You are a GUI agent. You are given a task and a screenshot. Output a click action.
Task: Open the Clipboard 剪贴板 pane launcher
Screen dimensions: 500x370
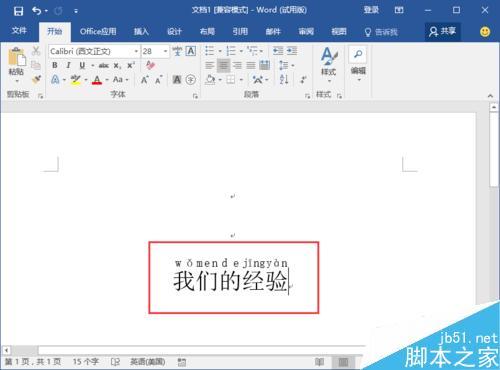click(41, 96)
